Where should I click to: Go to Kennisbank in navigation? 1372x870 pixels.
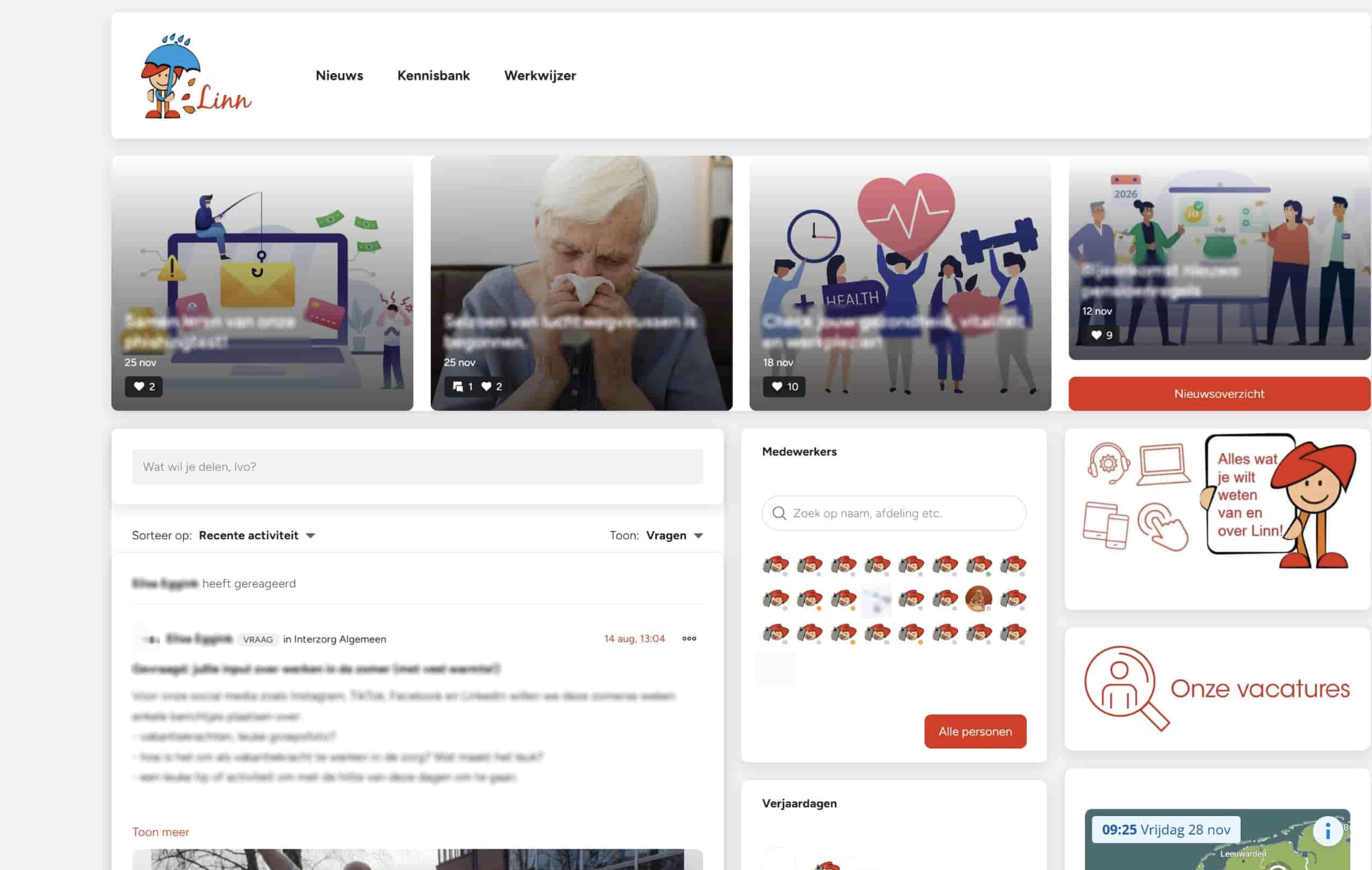tap(433, 76)
